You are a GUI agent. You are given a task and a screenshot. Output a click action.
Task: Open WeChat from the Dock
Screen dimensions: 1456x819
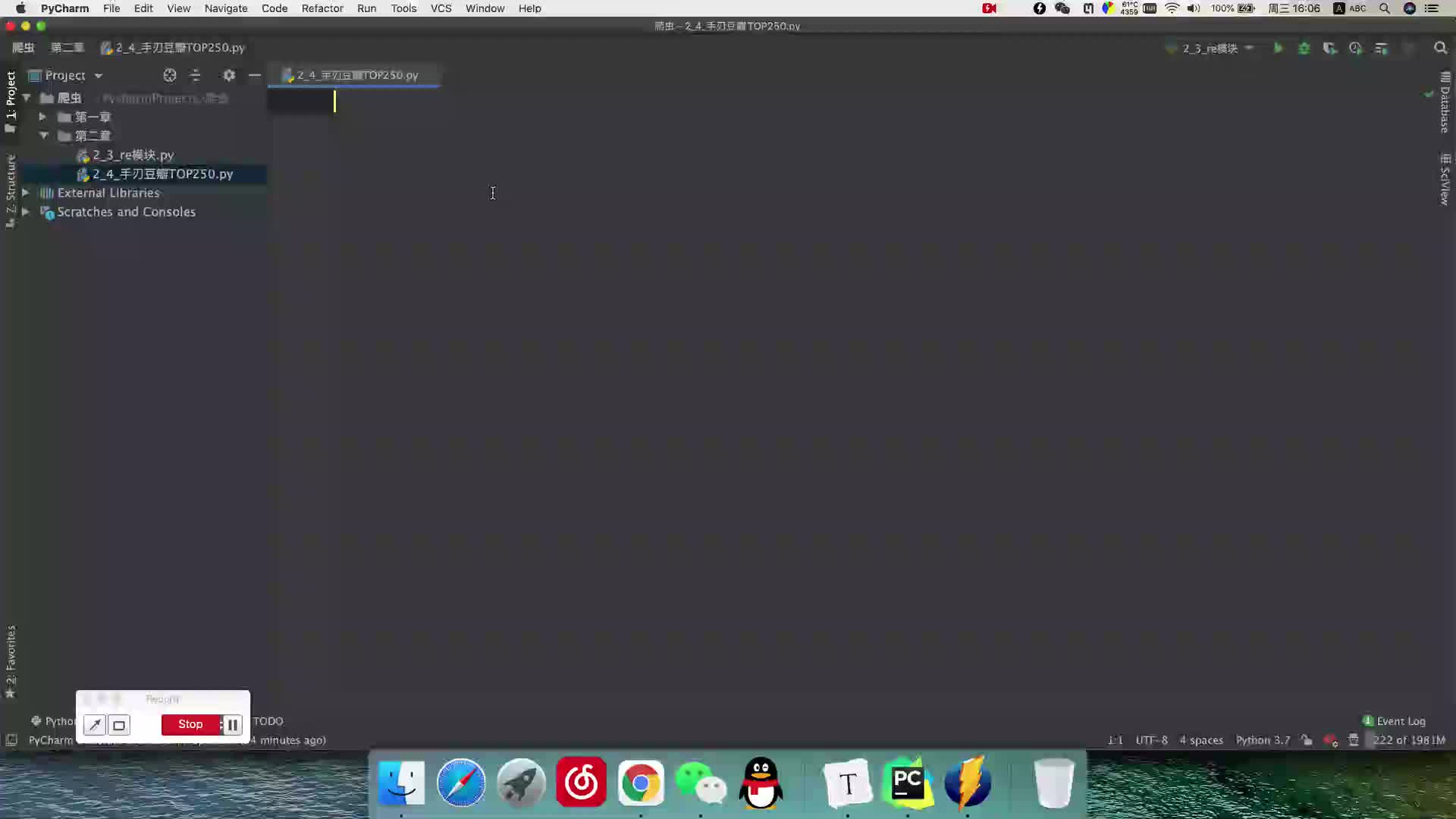pyautogui.click(x=701, y=783)
